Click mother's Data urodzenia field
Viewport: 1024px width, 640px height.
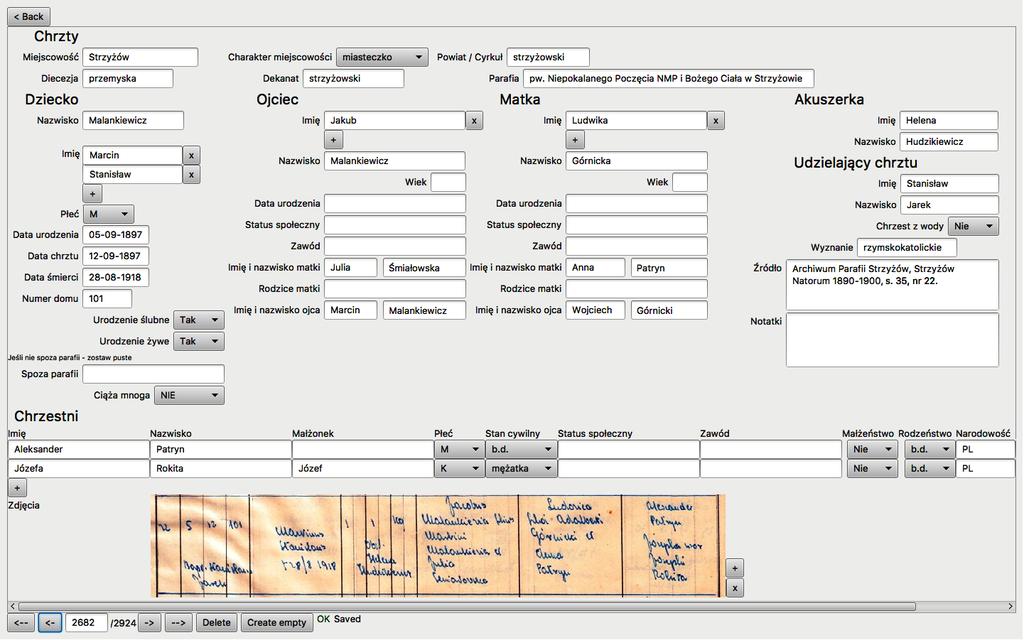click(x=637, y=204)
